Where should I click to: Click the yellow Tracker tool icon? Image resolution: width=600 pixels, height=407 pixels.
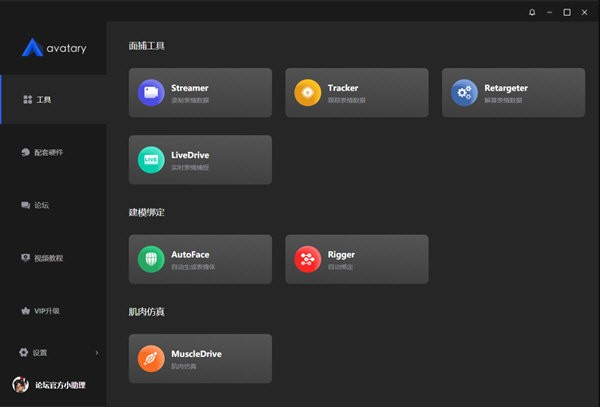click(x=307, y=93)
